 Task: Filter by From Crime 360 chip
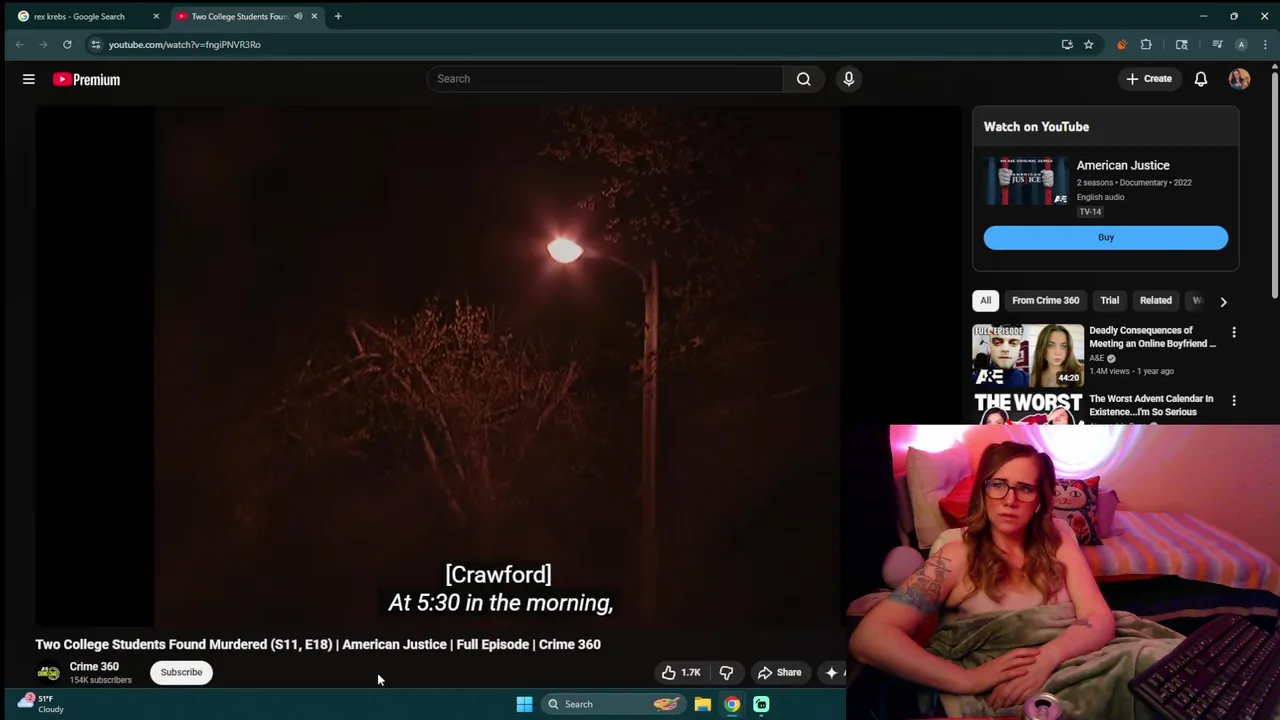(x=1045, y=300)
